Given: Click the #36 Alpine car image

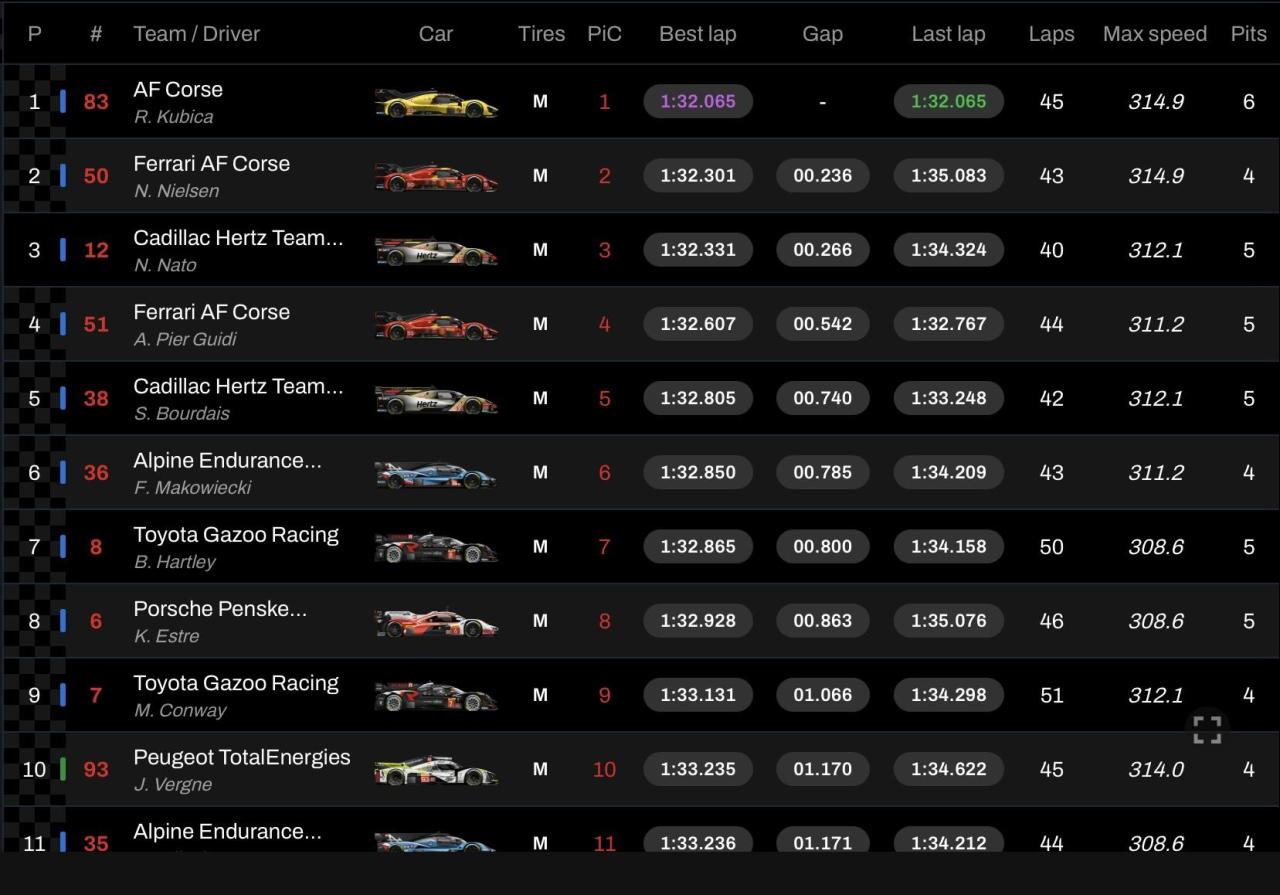Looking at the screenshot, I should 436,473.
